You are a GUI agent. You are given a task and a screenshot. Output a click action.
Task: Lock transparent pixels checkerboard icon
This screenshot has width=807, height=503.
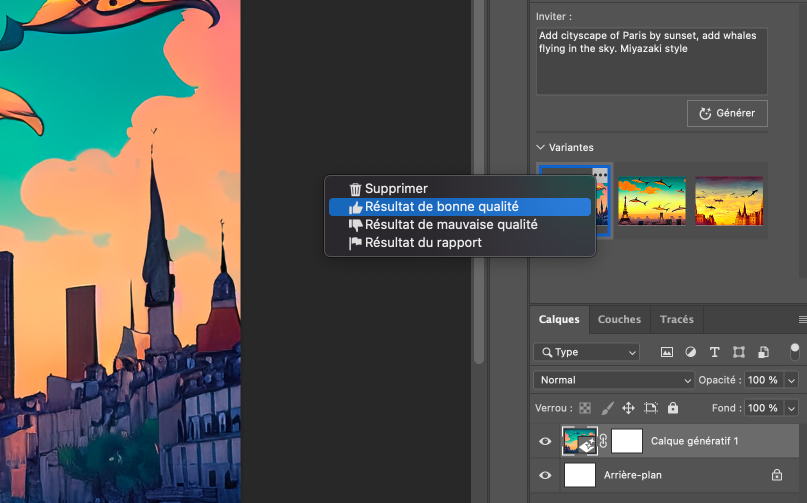[585, 408]
